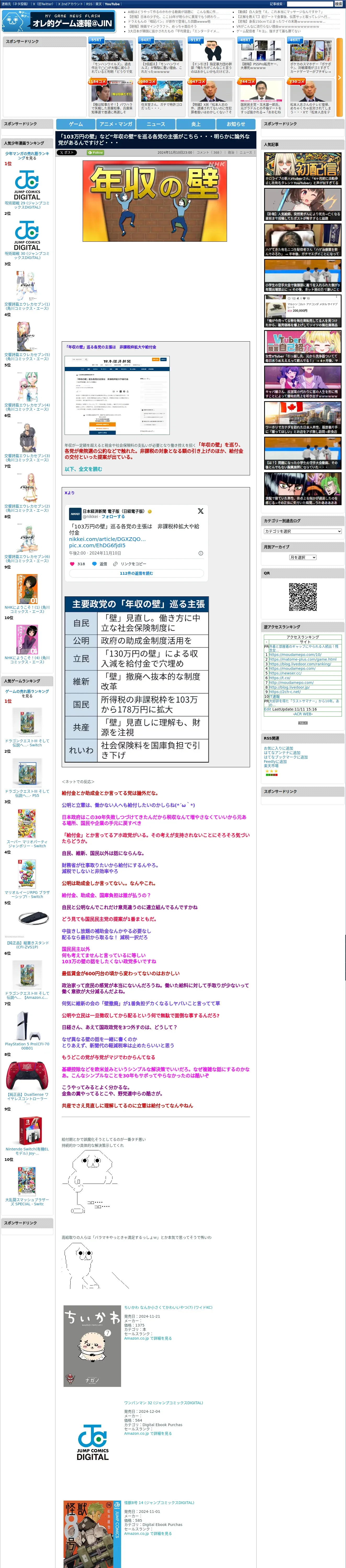
Task: Click the X ポスト share button under the title
Action: click(67, 153)
